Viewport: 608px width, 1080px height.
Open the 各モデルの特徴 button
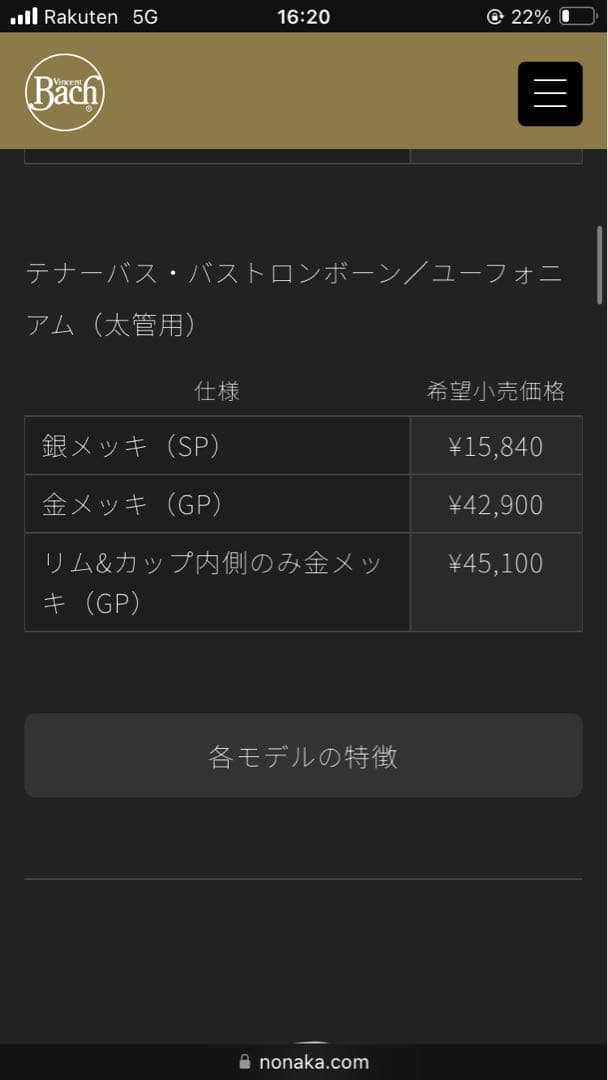(302, 756)
